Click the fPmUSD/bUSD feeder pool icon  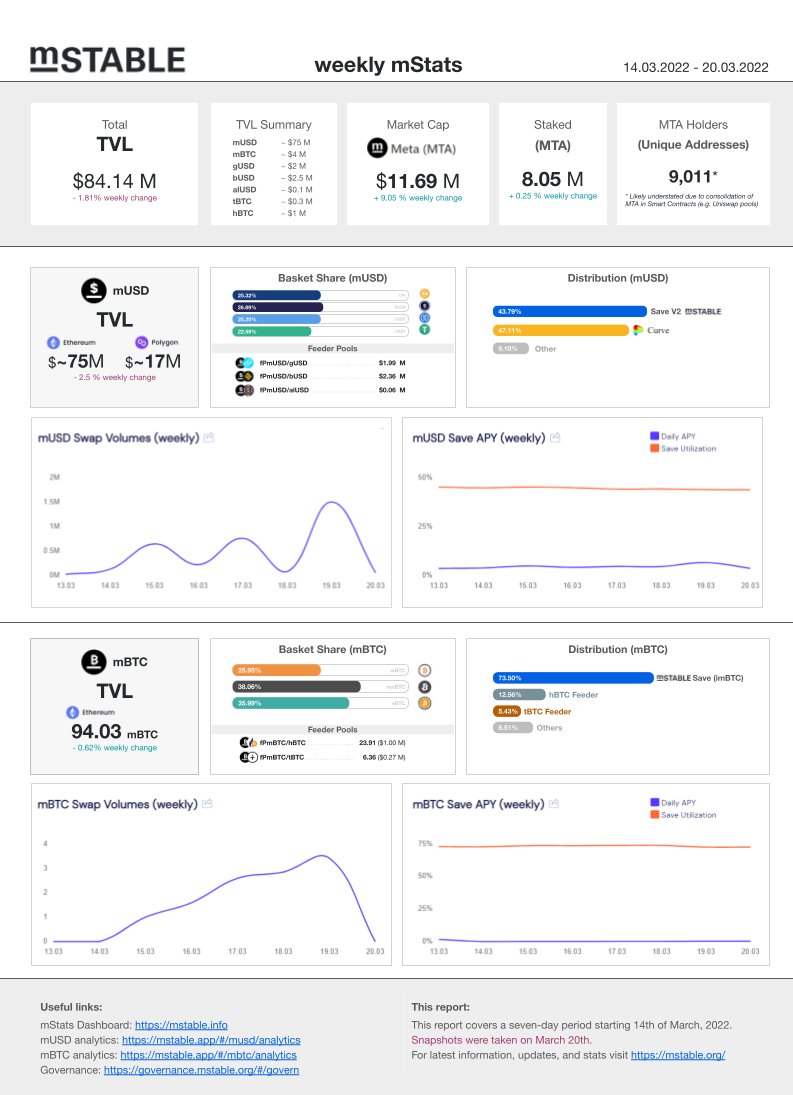pyautogui.click(x=244, y=376)
